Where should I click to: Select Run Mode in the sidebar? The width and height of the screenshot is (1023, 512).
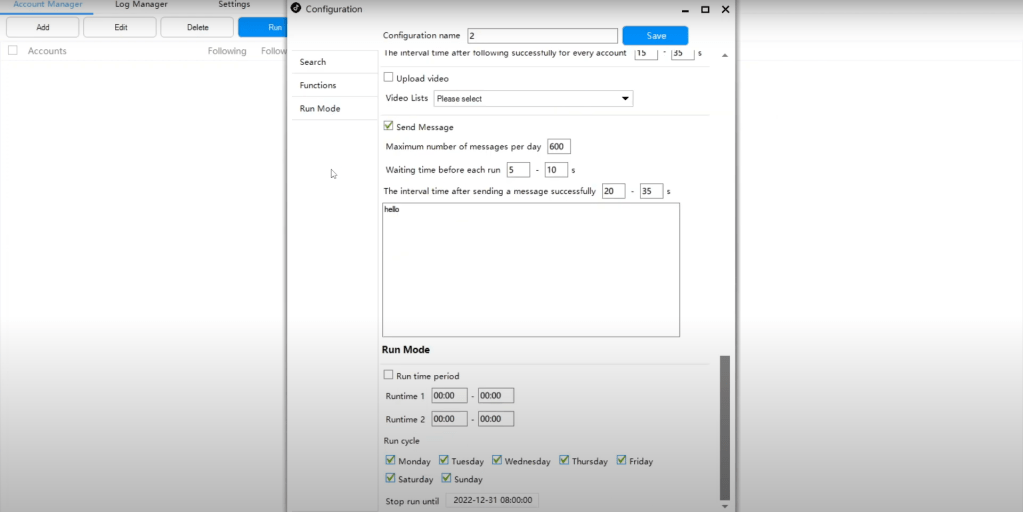coord(320,108)
